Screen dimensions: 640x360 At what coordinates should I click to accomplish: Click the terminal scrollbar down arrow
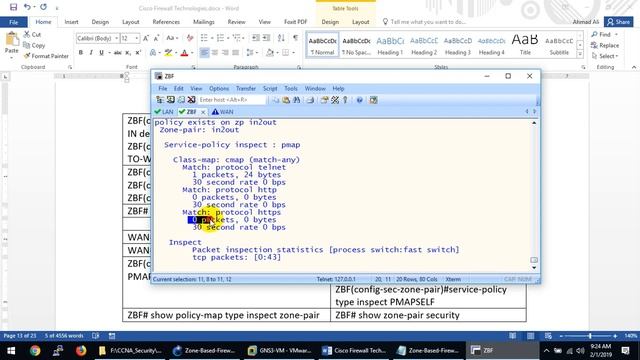pos(534,268)
